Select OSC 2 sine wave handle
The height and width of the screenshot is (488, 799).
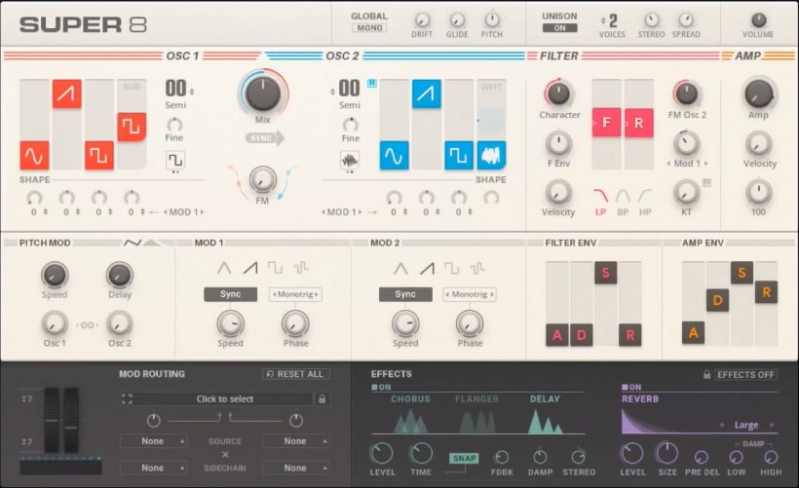(394, 155)
